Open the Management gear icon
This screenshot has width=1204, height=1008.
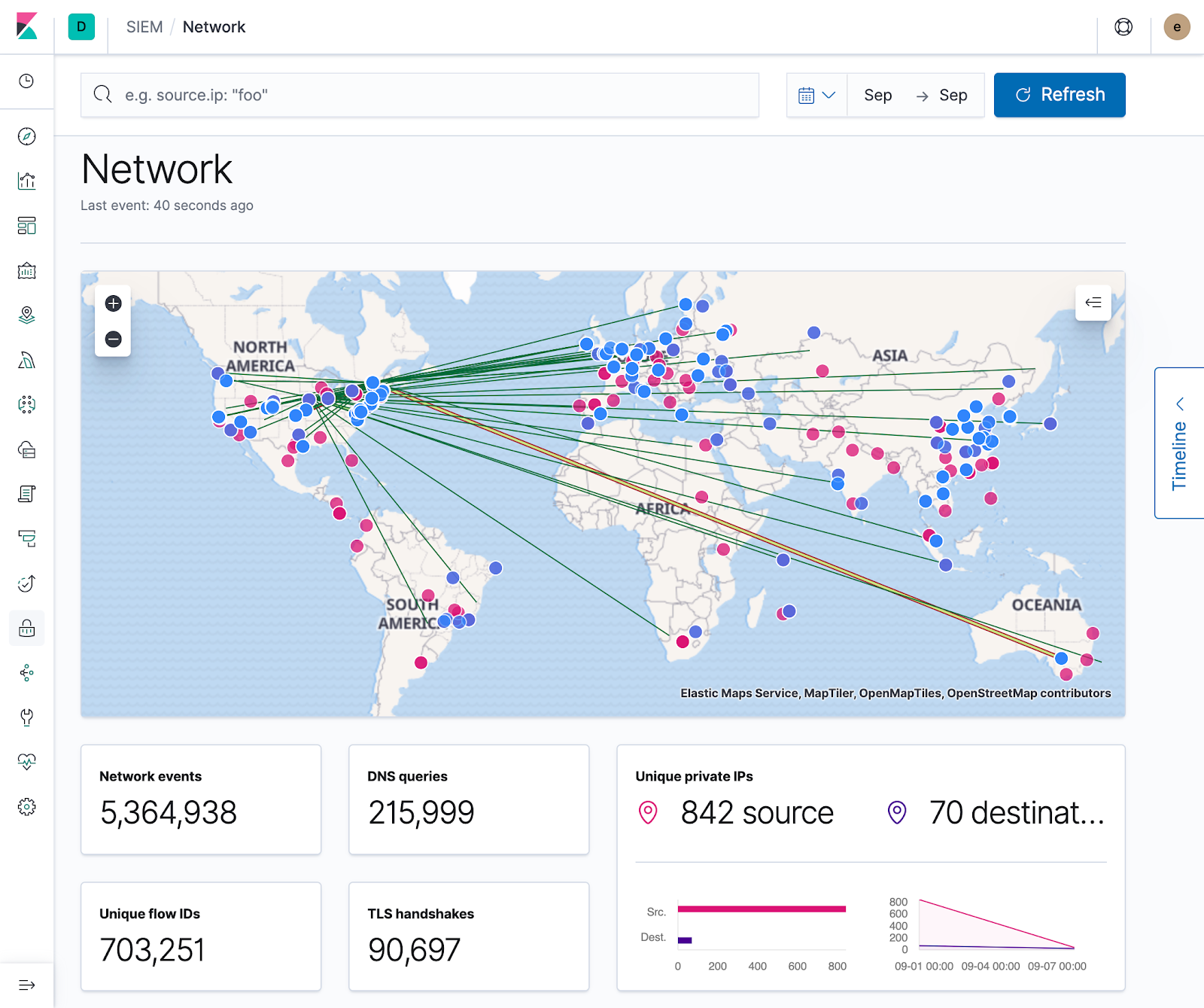[27, 806]
